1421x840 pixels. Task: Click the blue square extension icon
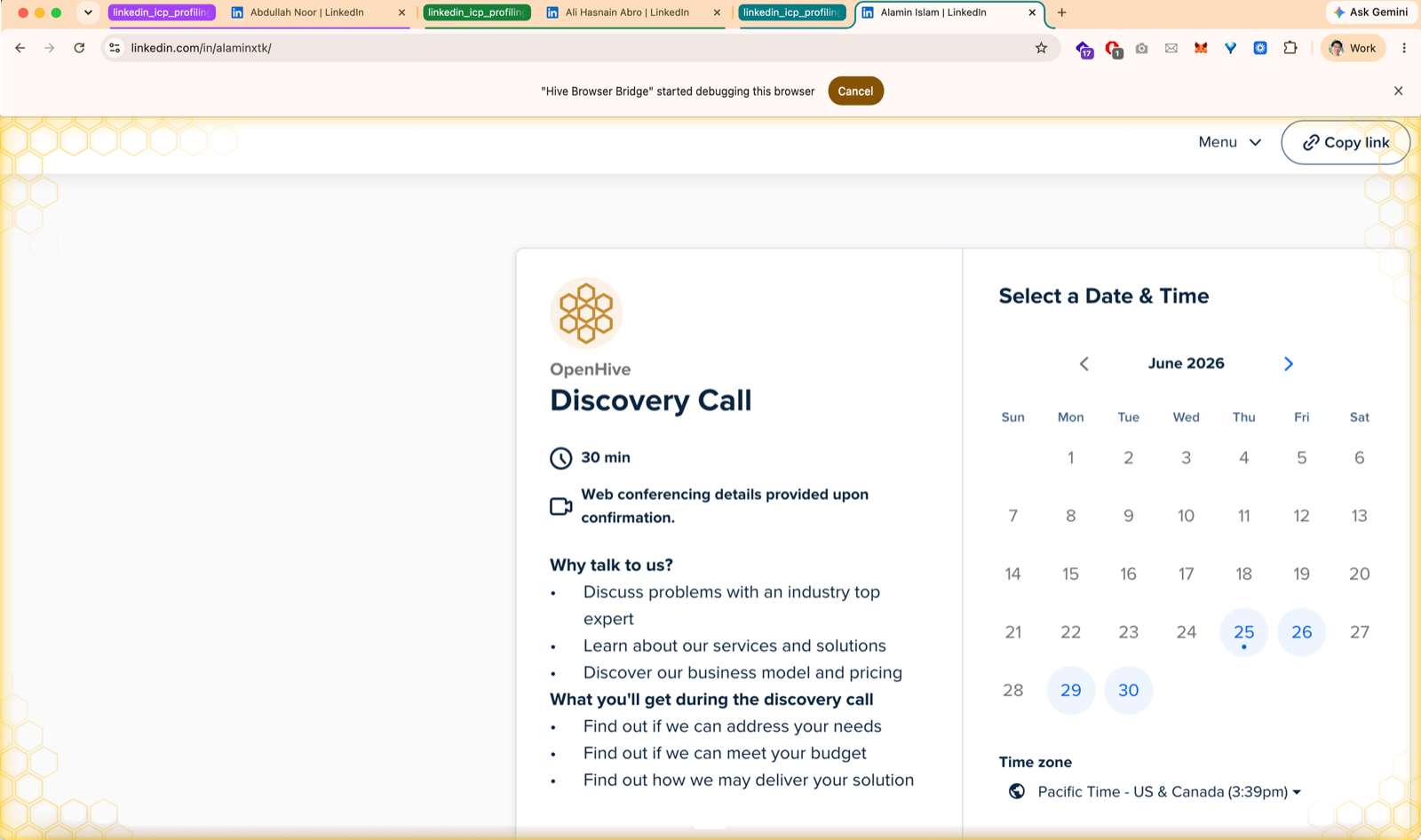point(1259,48)
